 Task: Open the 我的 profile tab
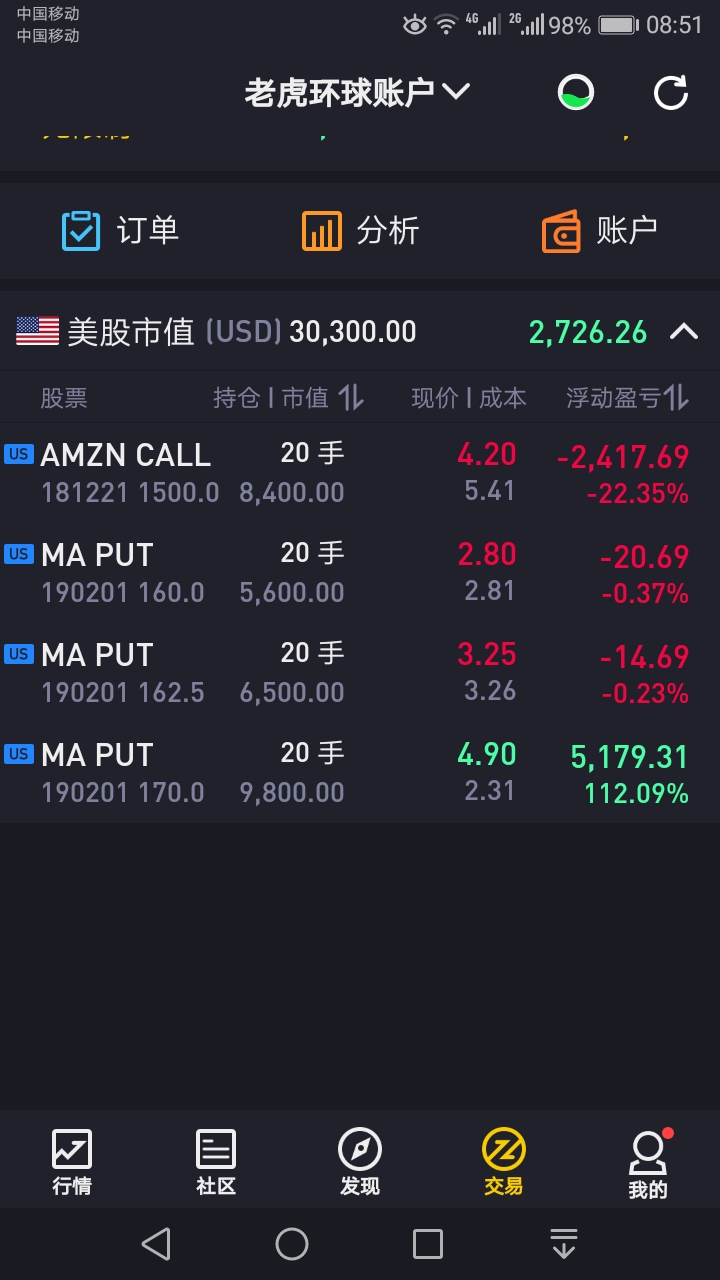[648, 1164]
